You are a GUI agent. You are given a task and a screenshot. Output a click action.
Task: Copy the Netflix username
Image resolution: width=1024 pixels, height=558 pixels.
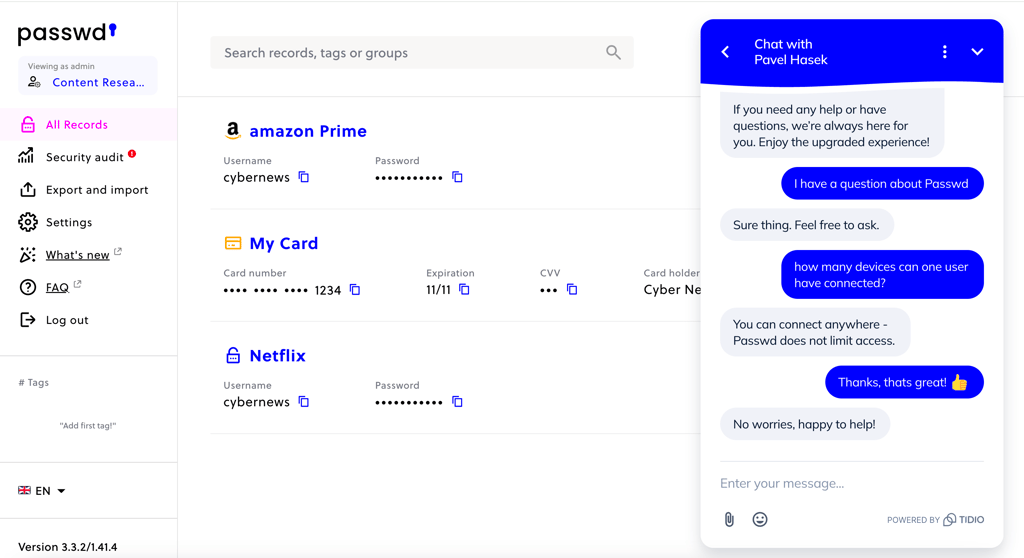pyautogui.click(x=304, y=402)
